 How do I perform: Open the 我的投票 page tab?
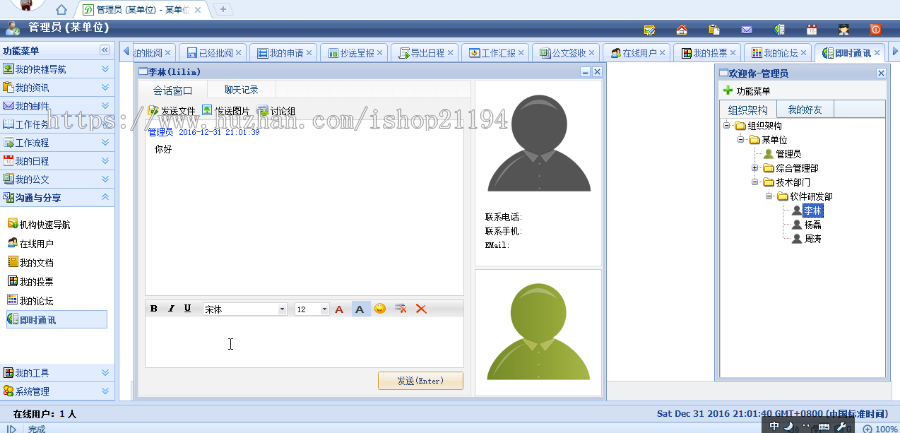(705, 53)
